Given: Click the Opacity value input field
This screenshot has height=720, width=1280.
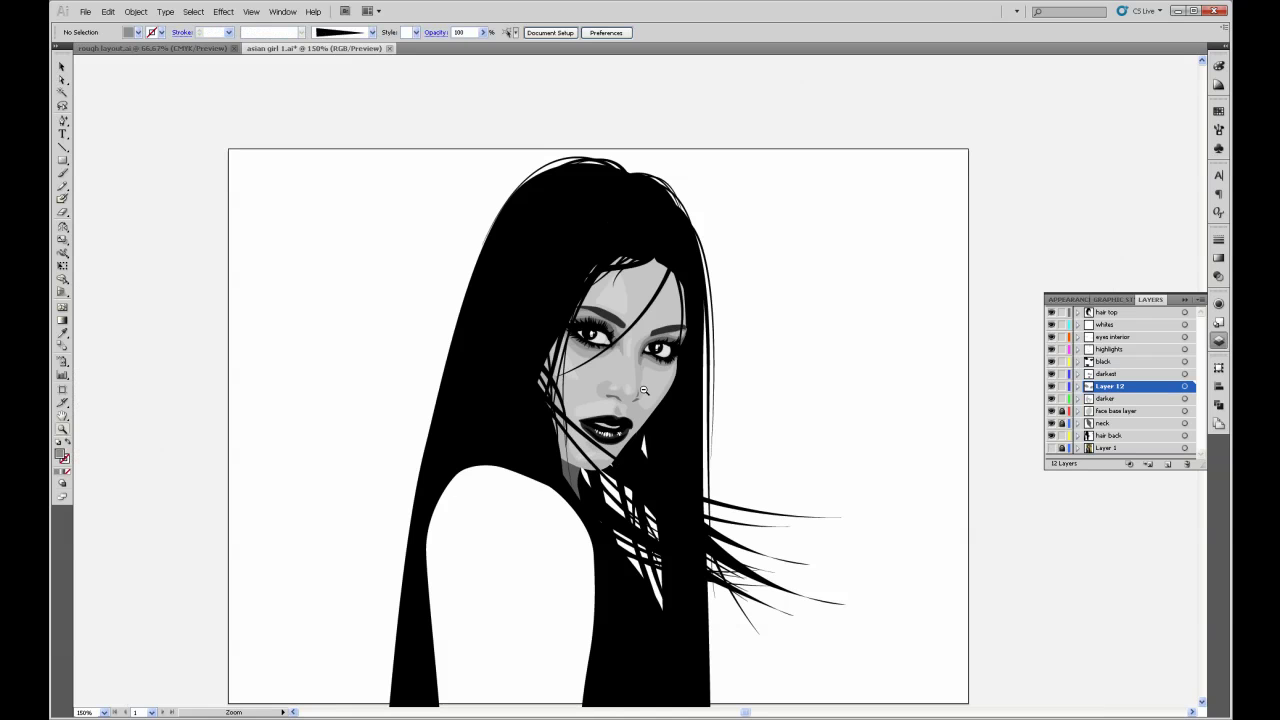Looking at the screenshot, I should pos(464,32).
